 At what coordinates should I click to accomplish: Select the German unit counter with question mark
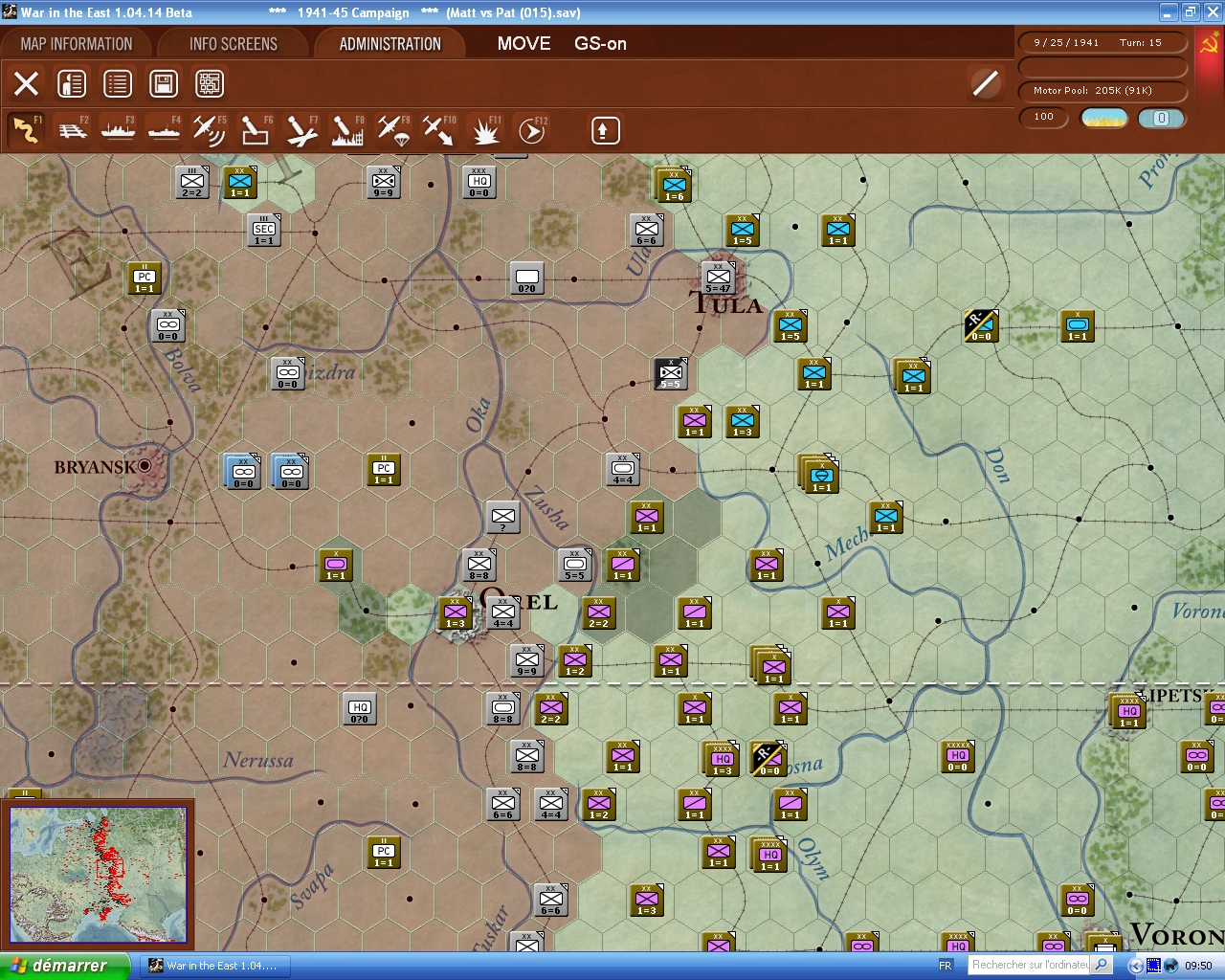502,517
